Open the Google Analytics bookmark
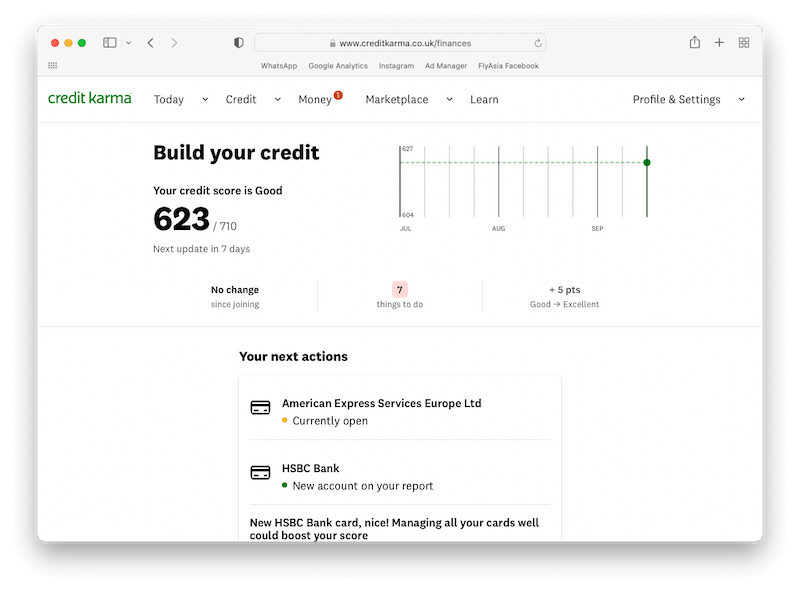 [x=338, y=66]
